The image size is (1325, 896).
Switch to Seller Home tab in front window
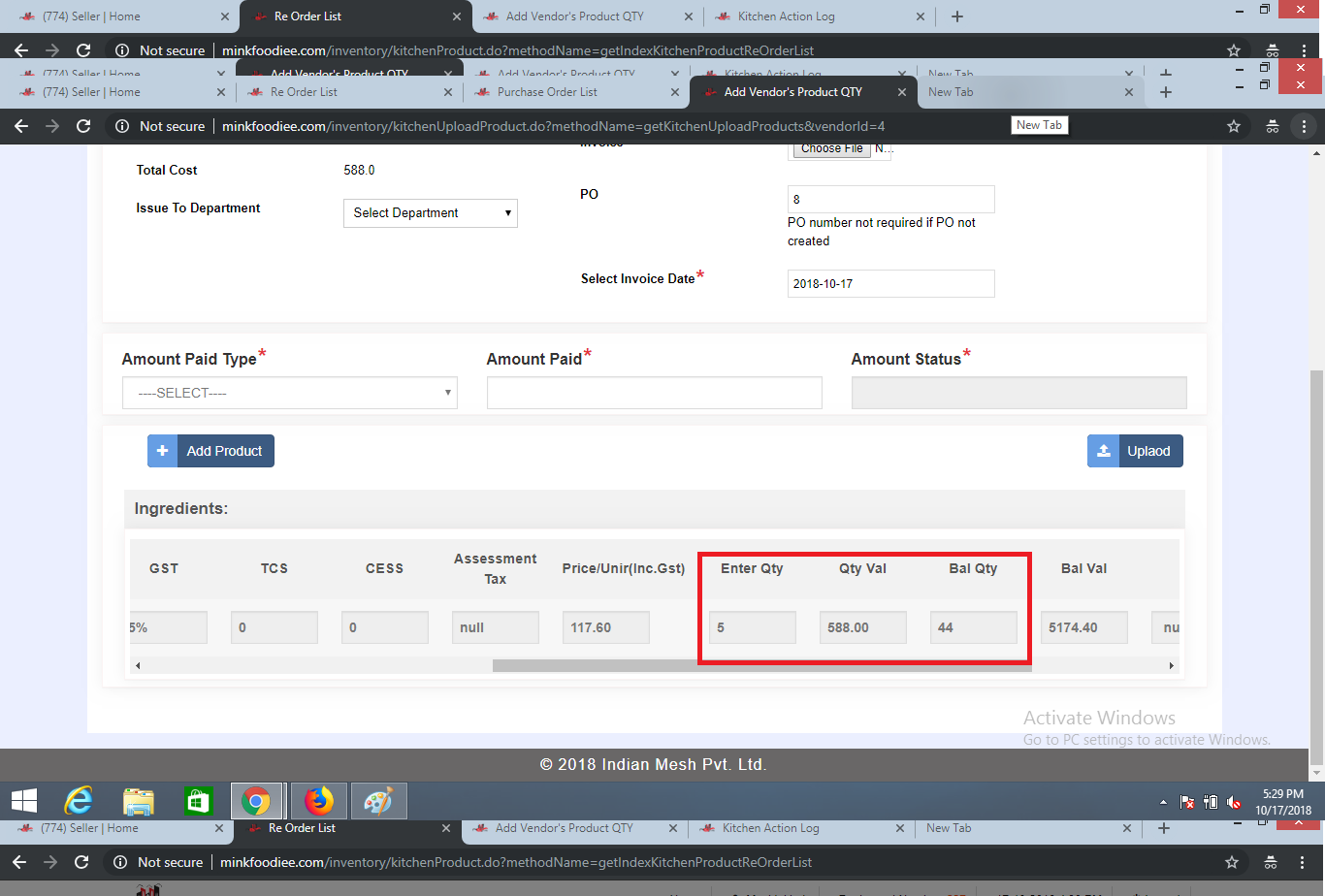click(121, 92)
